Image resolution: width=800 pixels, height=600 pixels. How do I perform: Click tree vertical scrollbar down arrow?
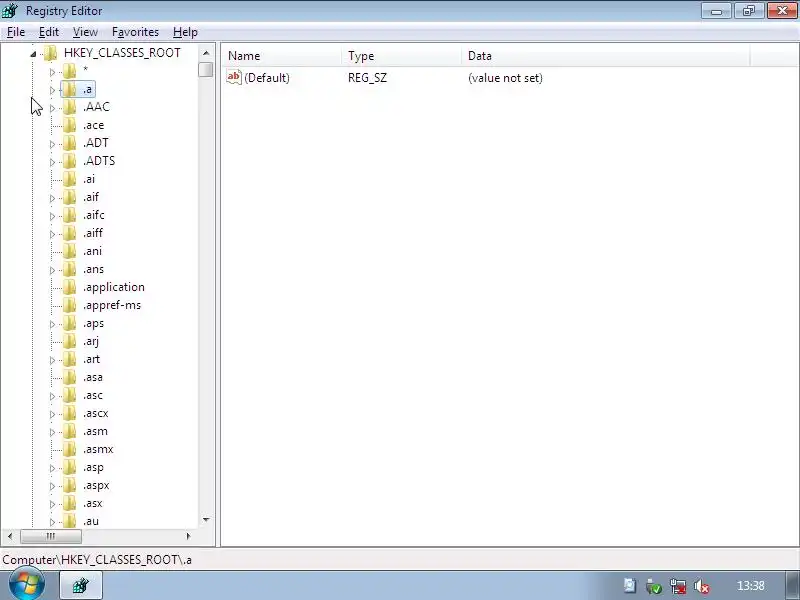206,520
